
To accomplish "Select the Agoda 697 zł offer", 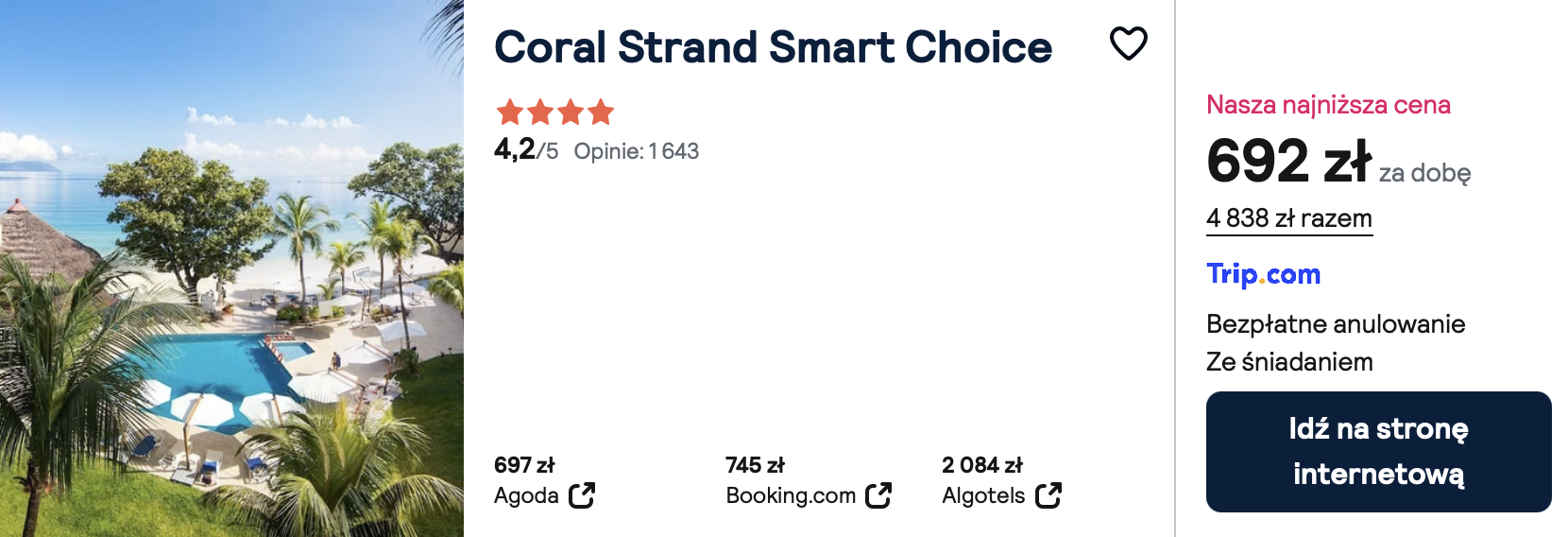I will (544, 480).
